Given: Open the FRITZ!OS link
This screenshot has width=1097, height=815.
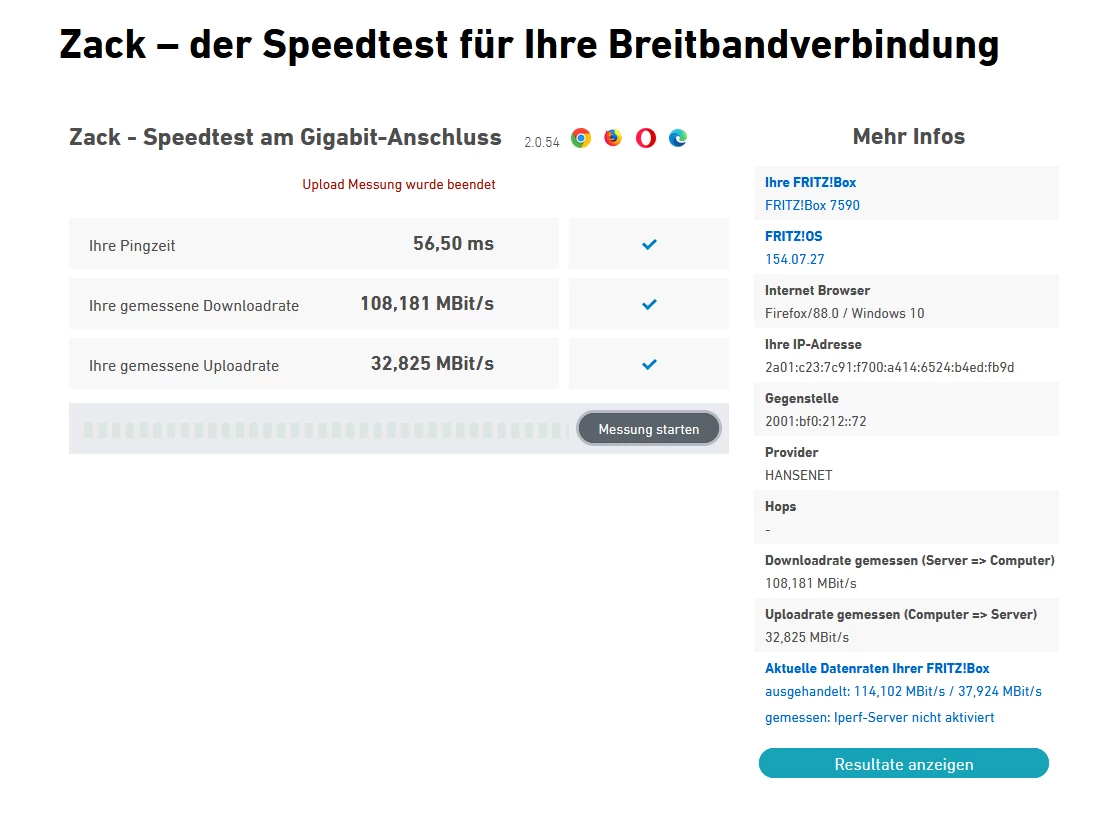Looking at the screenshot, I should pos(793,237).
